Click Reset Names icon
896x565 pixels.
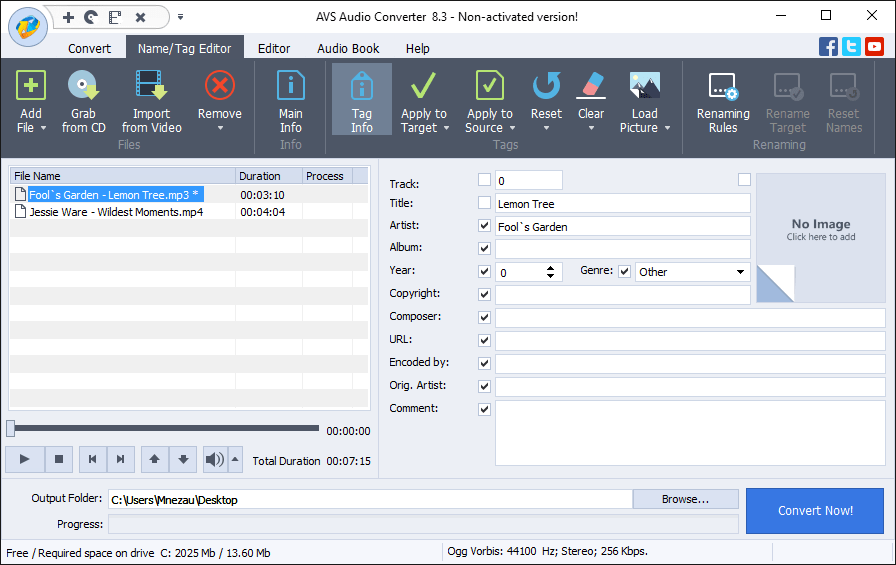click(843, 86)
